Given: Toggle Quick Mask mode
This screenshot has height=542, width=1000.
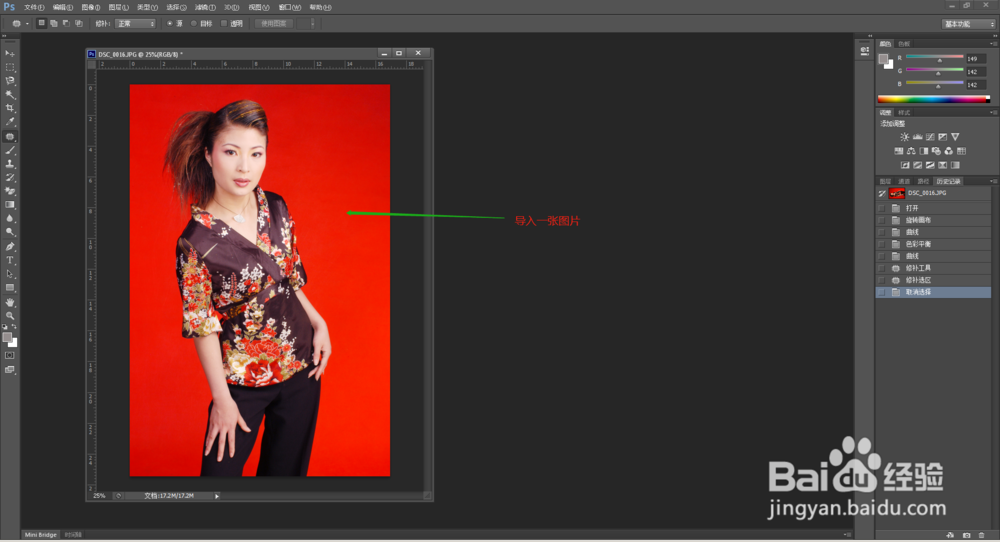Looking at the screenshot, I should [10, 356].
